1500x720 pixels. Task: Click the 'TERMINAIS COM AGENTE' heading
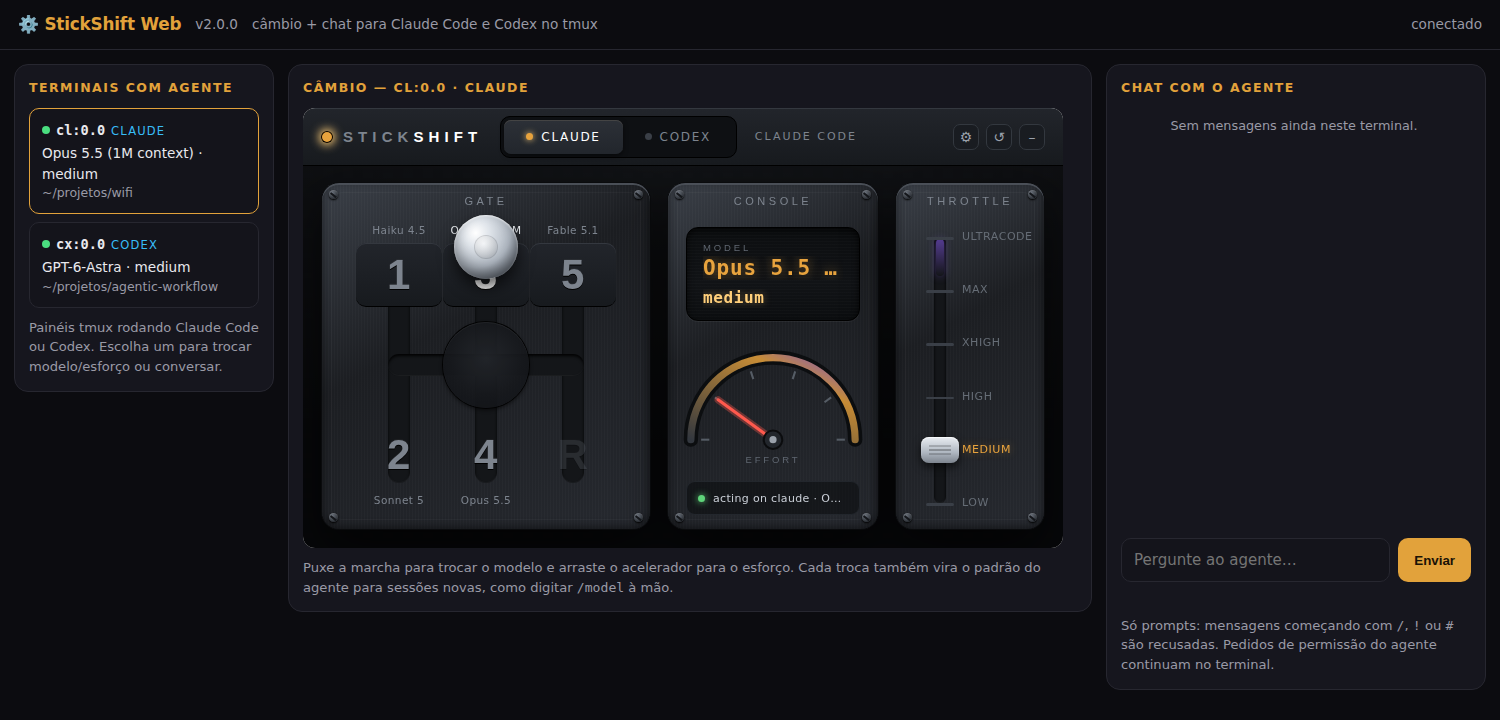131,88
